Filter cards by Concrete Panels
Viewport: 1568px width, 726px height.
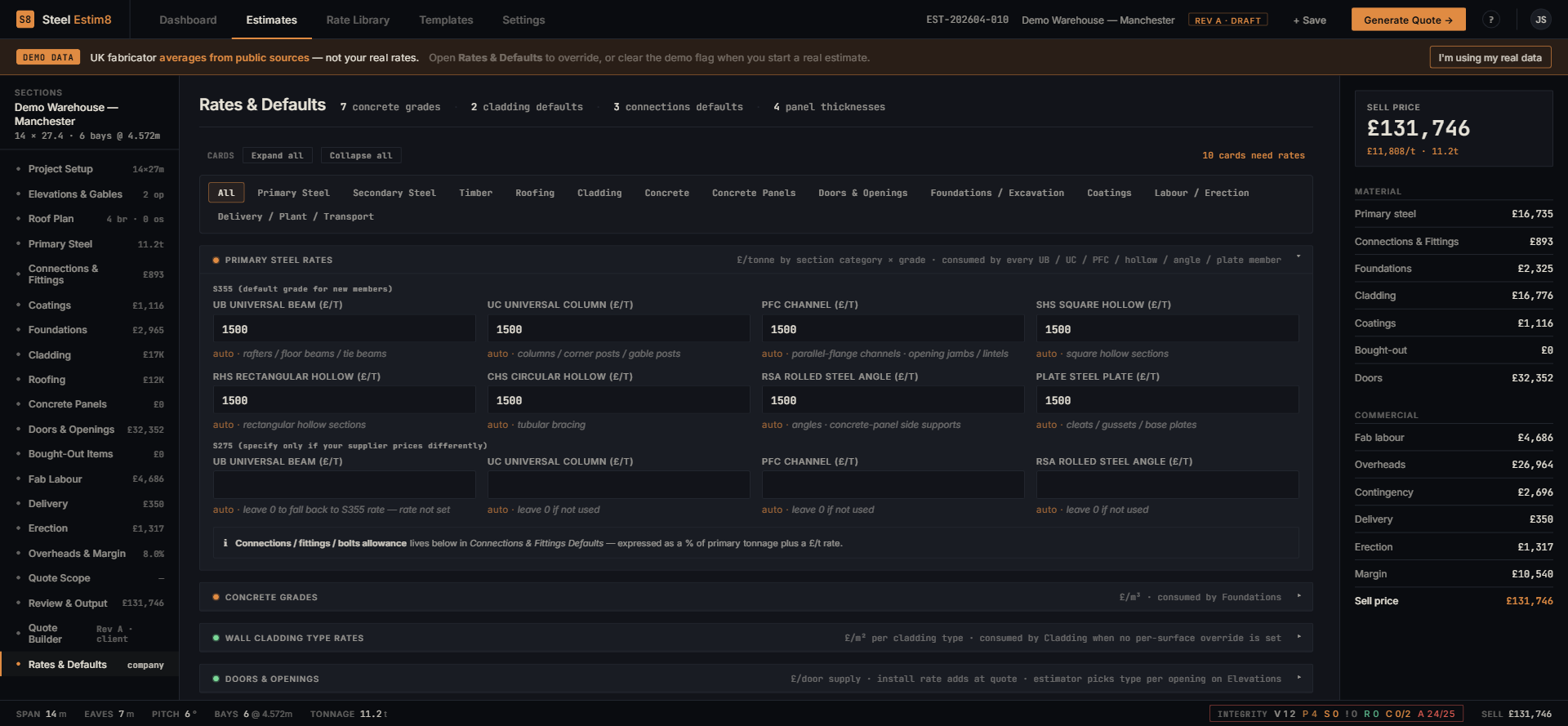pyautogui.click(x=753, y=193)
